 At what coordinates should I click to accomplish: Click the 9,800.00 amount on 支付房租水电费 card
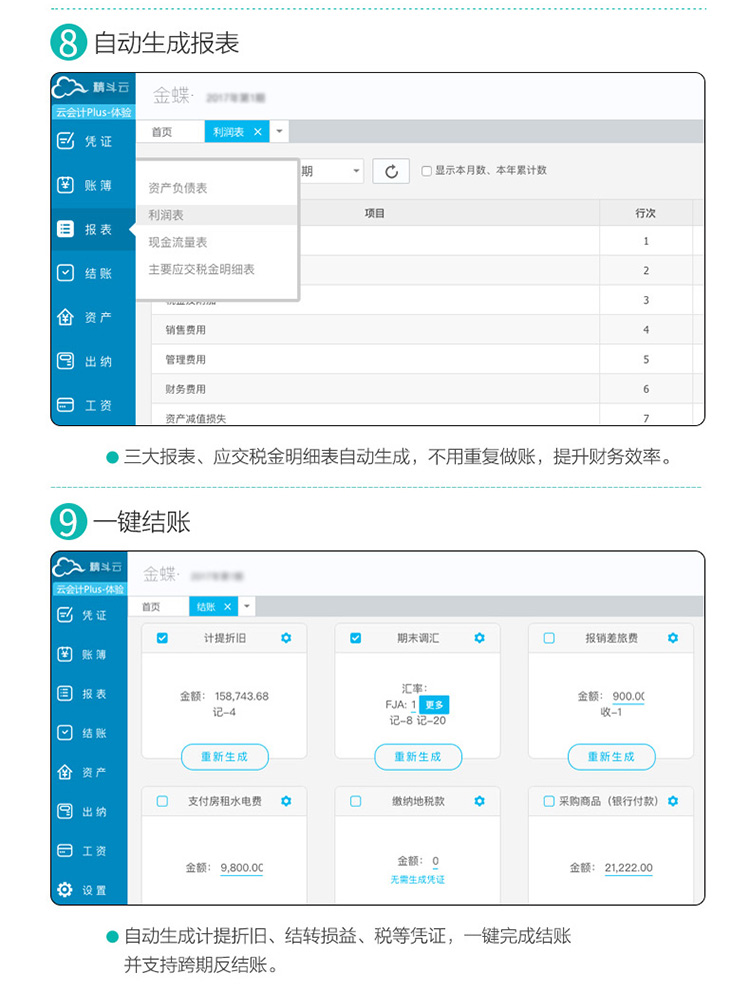pyautogui.click(x=242, y=867)
